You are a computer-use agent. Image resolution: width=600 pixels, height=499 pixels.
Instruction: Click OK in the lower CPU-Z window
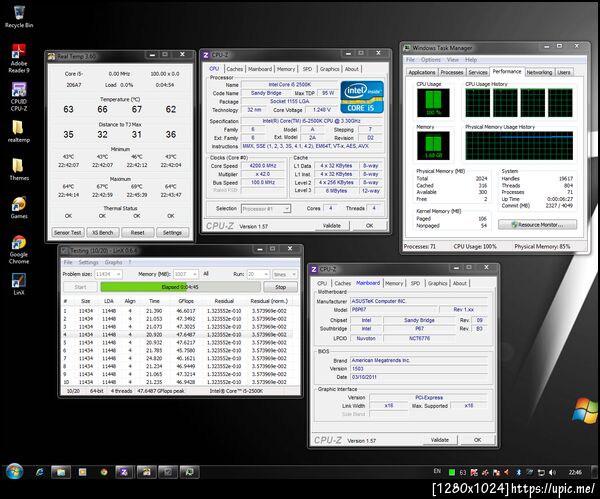coord(478,440)
